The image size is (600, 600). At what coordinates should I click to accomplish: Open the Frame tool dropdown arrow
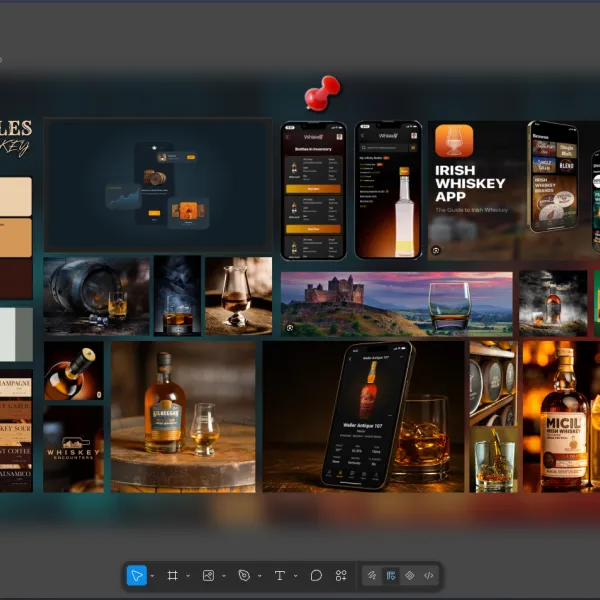(188, 576)
